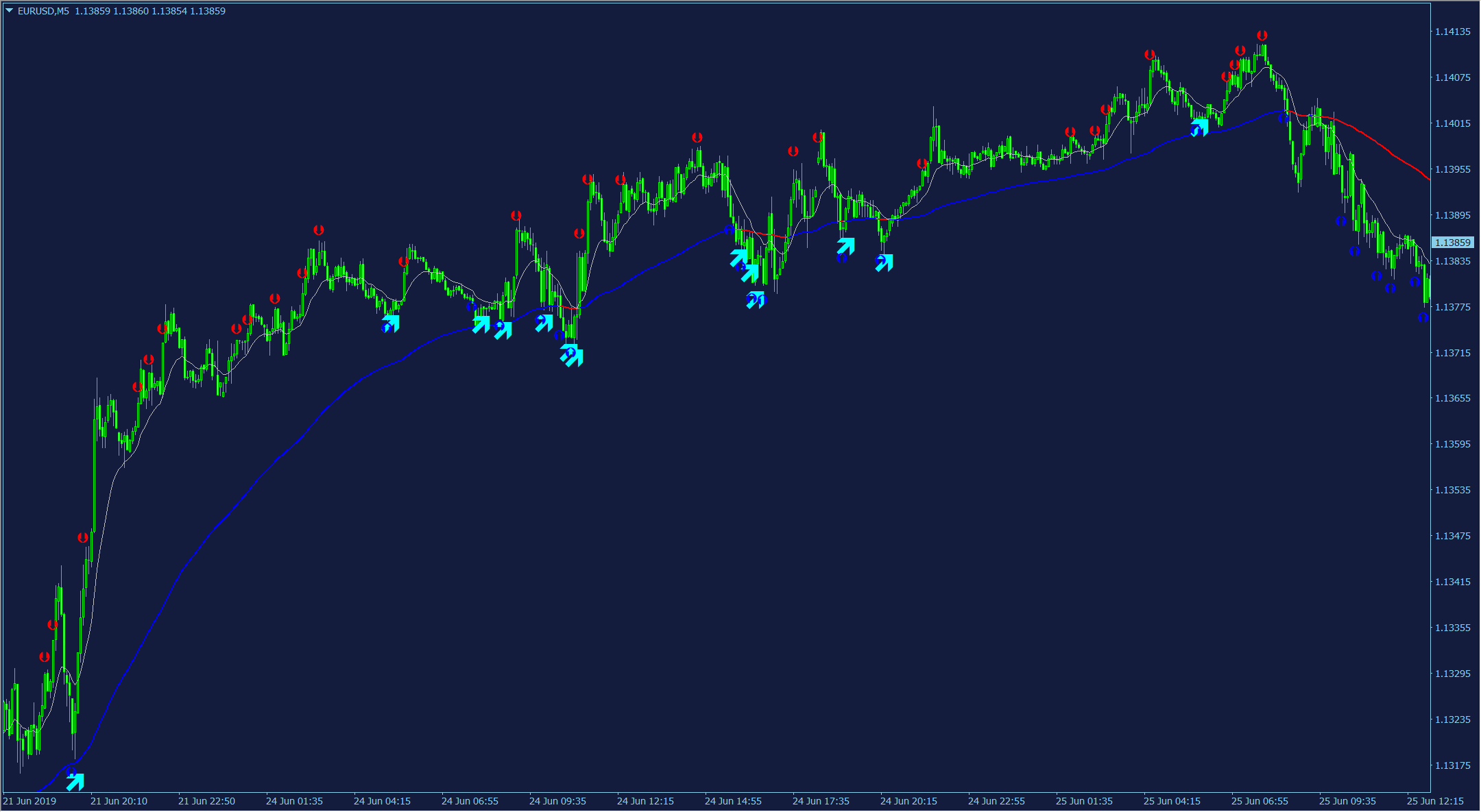The image size is (1481, 812).
Task: Click price axis label 1.13475
Action: click(1453, 536)
